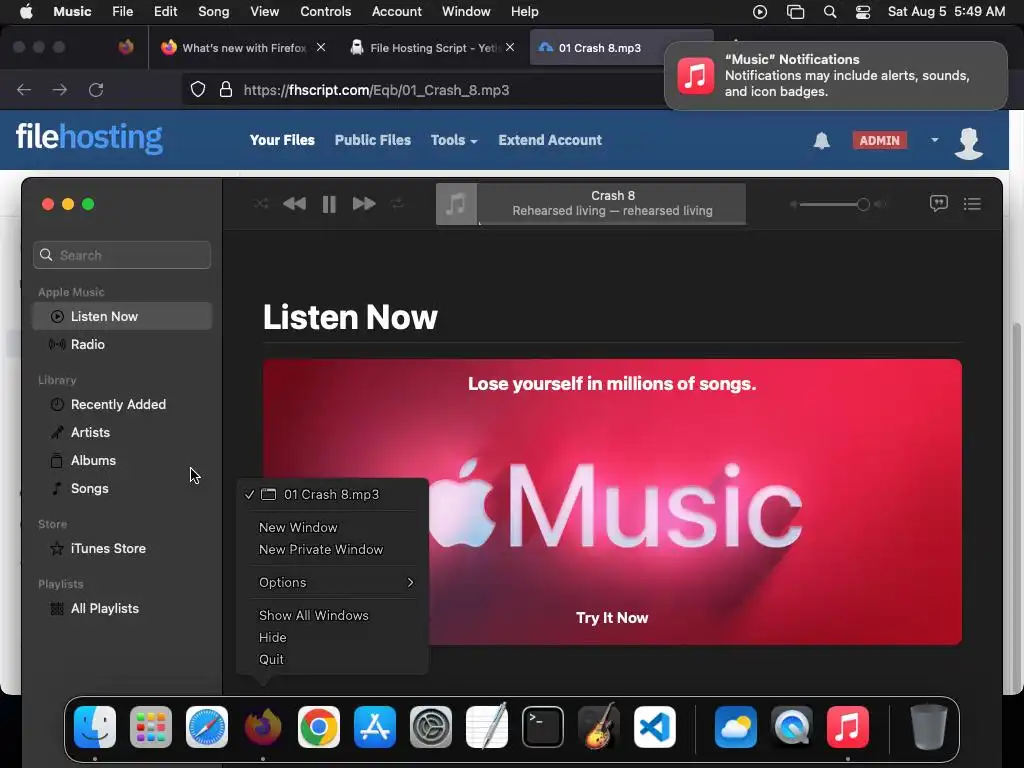Adjust the Music volume slider
Screen dimensions: 1024x768
point(835,204)
